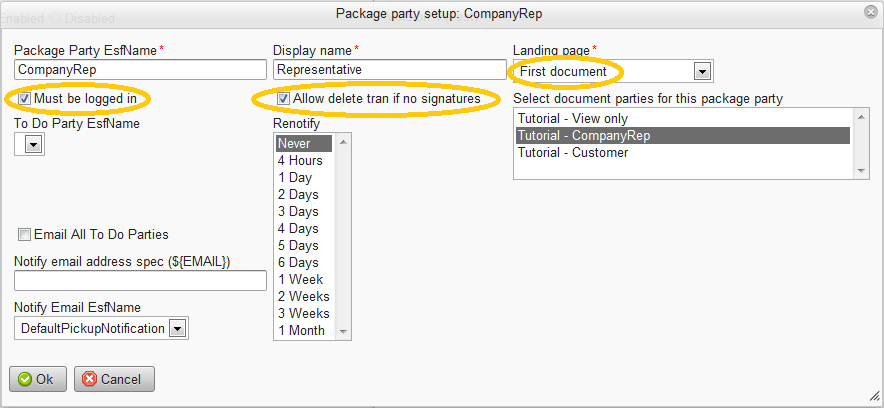Close the Package party setup dialog
884x408 pixels.
point(870,12)
